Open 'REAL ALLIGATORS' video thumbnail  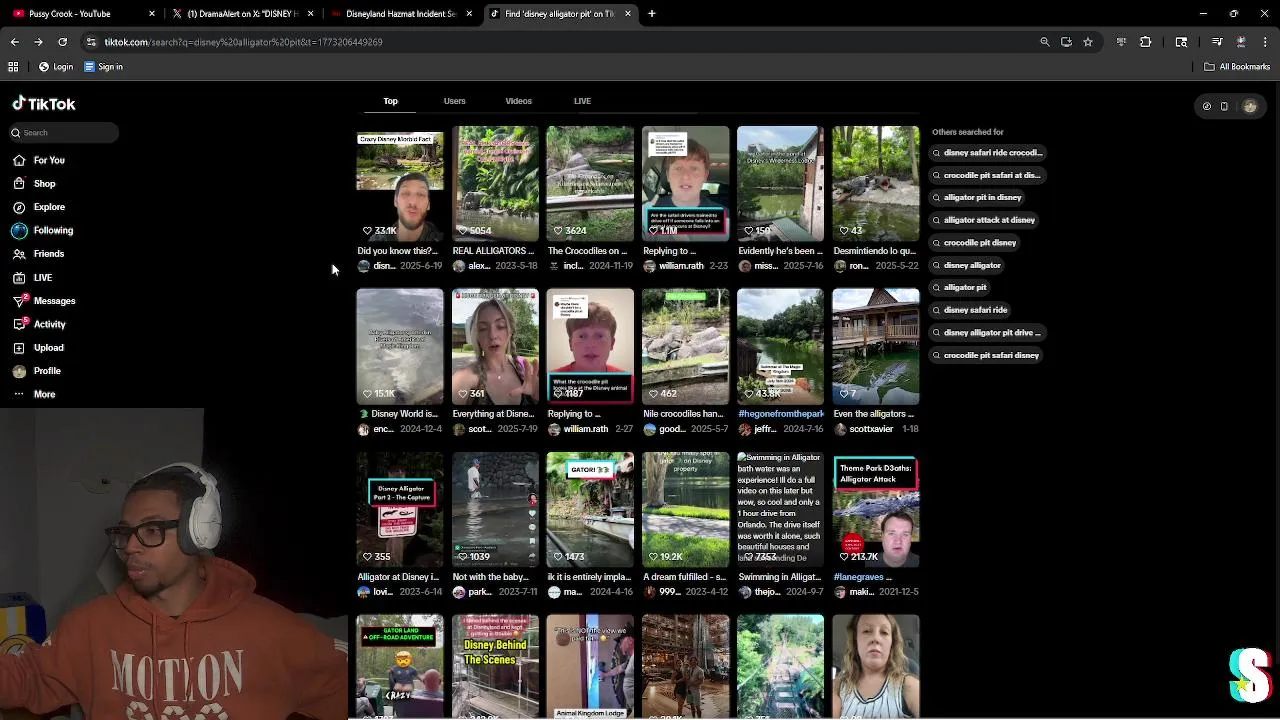(x=495, y=184)
